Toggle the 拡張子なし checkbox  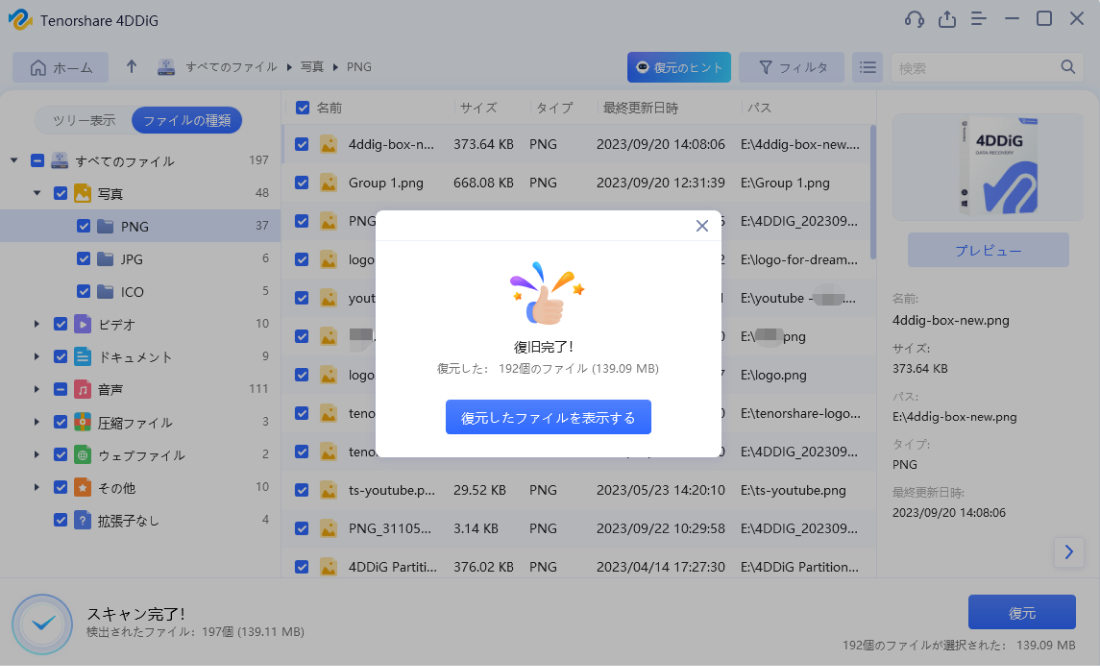point(60,520)
